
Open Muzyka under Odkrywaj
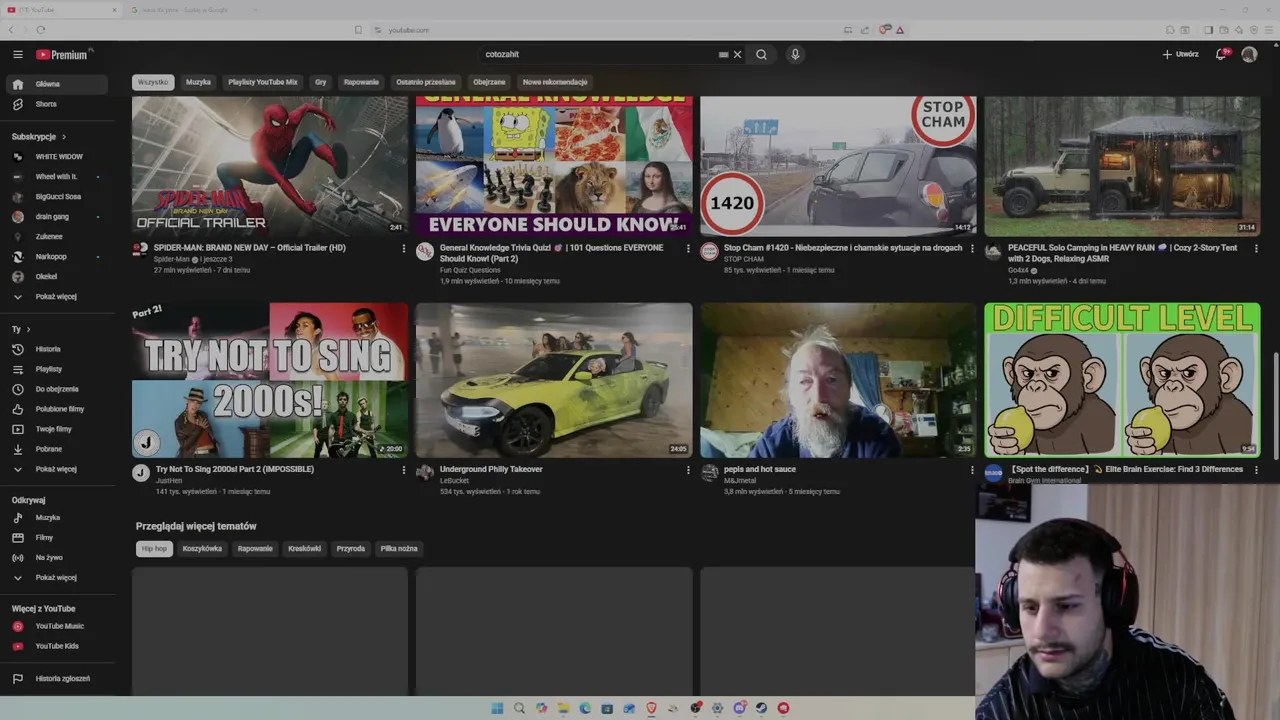[56, 518]
